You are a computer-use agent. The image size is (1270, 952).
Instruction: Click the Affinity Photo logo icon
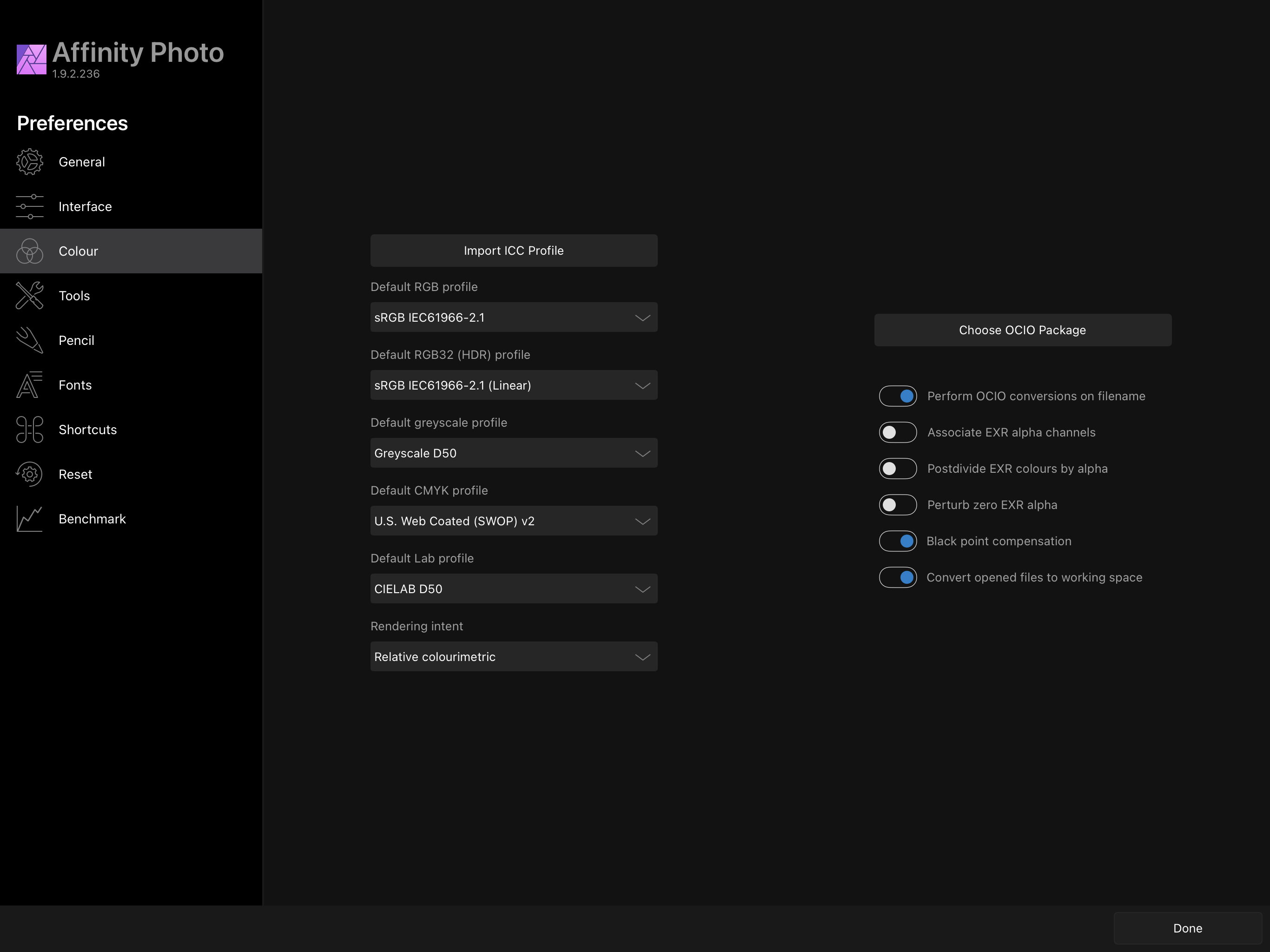click(32, 59)
